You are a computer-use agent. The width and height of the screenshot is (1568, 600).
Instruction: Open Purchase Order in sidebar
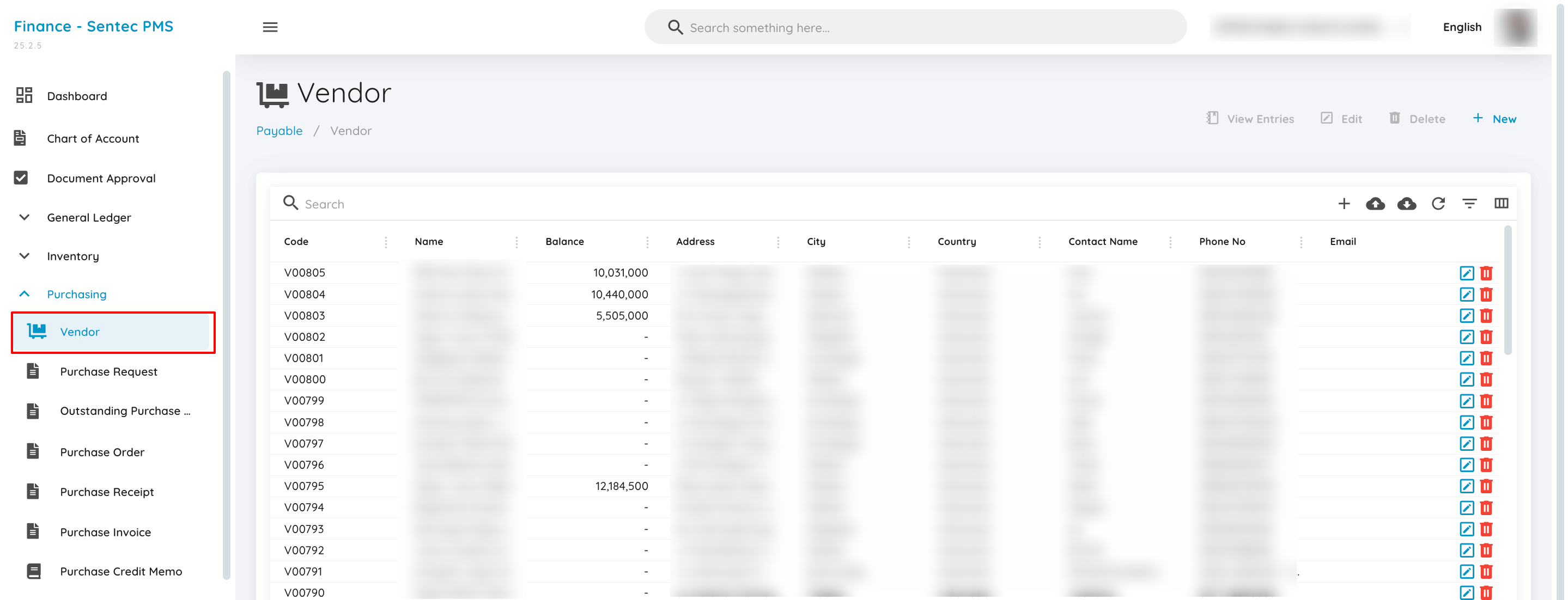click(x=102, y=452)
